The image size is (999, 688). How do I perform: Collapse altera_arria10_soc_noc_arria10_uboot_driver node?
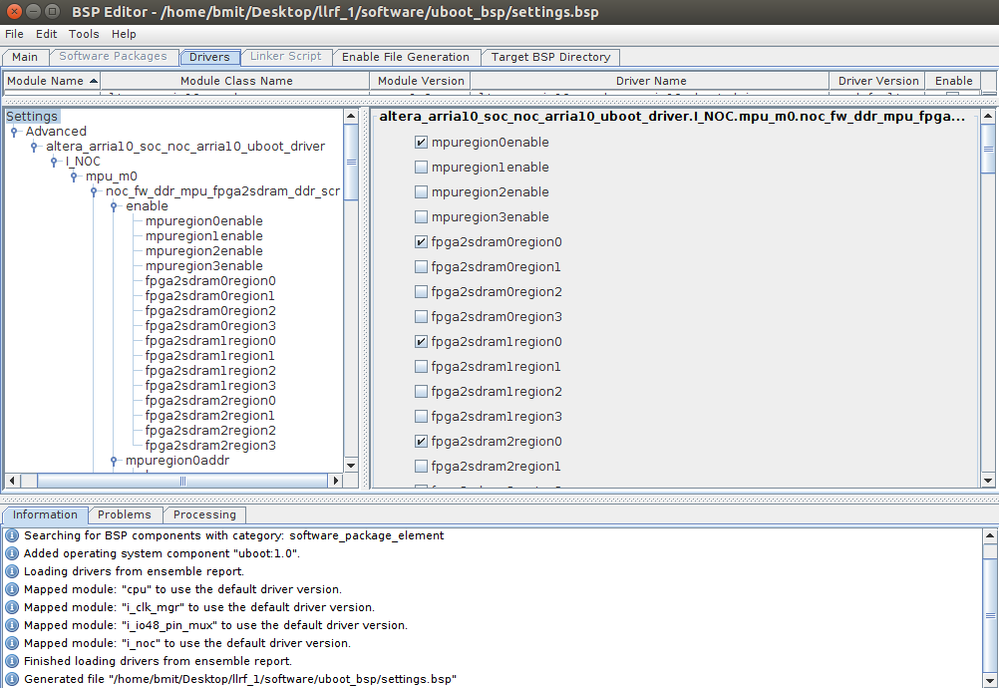pyautogui.click(x=34, y=147)
